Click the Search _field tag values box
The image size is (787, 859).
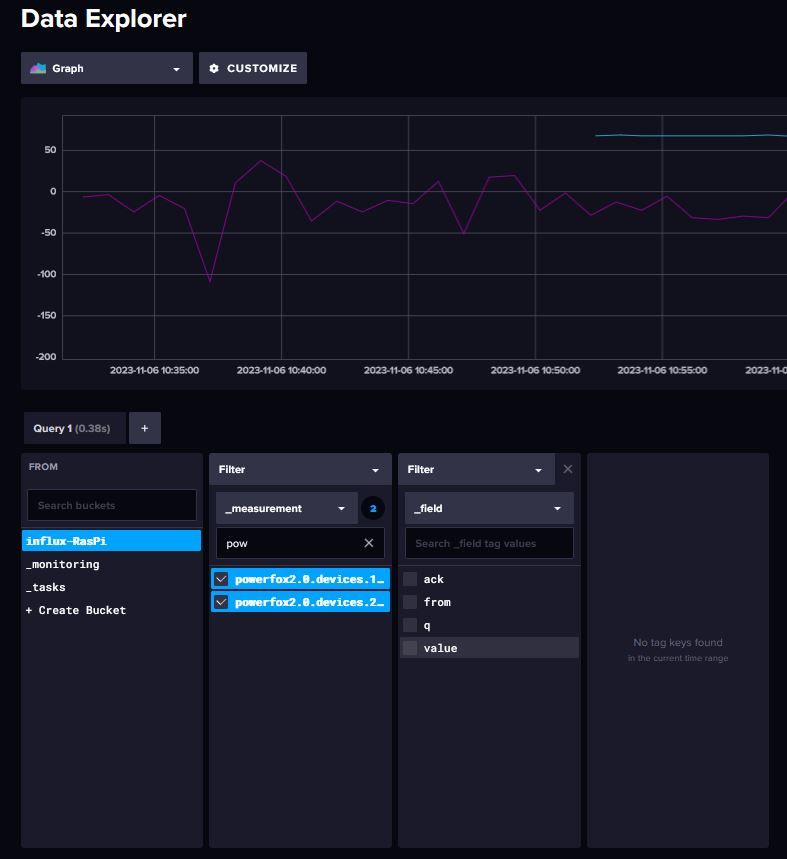pos(489,543)
